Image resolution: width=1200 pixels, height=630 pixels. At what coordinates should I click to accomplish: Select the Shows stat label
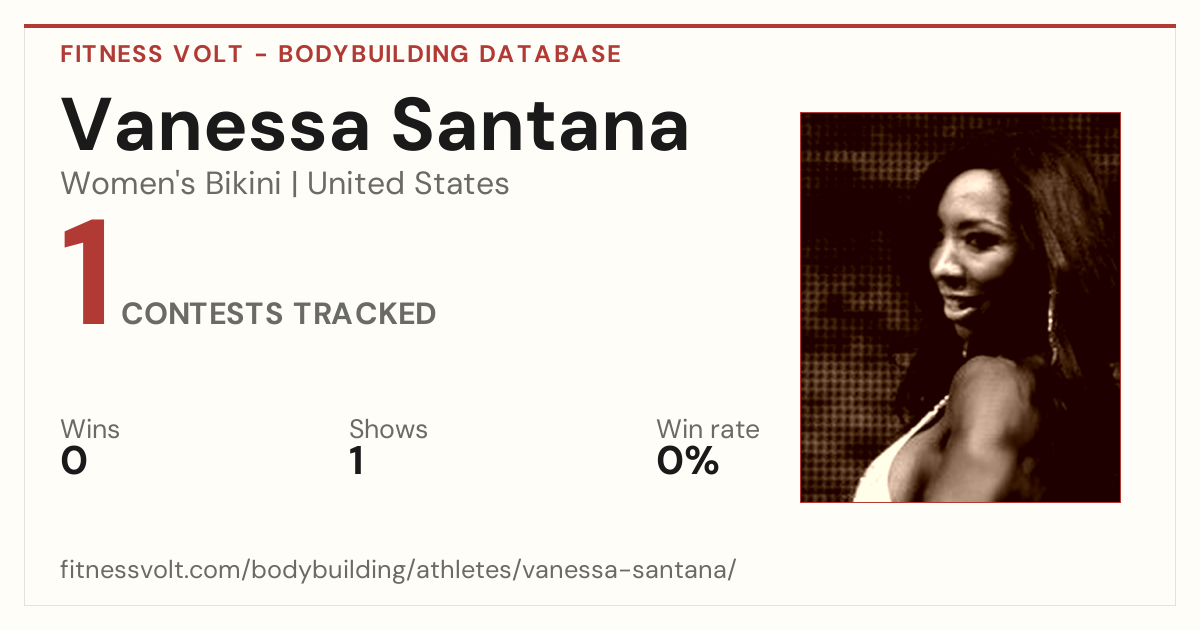(388, 430)
